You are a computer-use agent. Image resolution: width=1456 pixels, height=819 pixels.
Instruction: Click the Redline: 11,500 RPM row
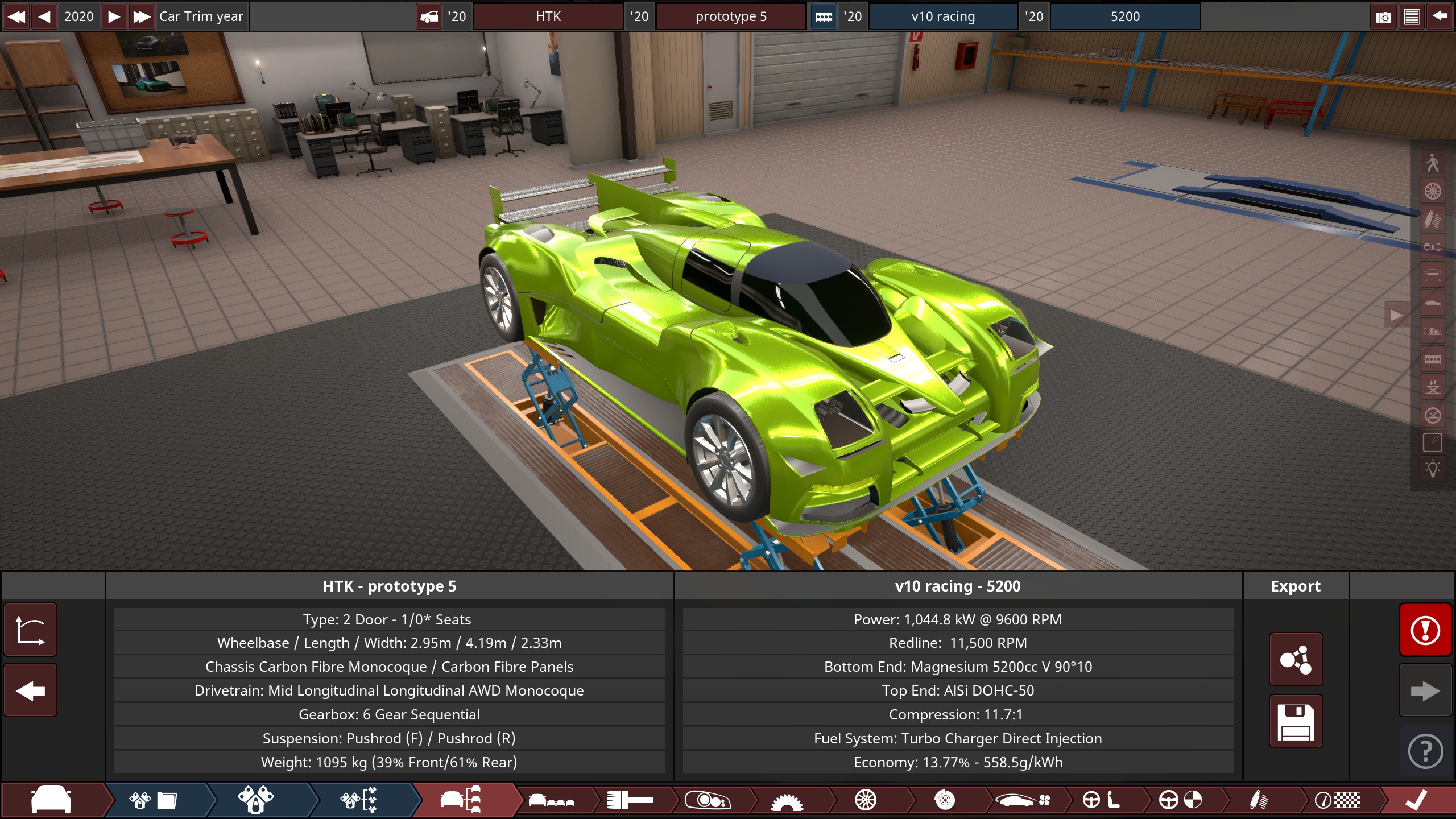coord(958,643)
